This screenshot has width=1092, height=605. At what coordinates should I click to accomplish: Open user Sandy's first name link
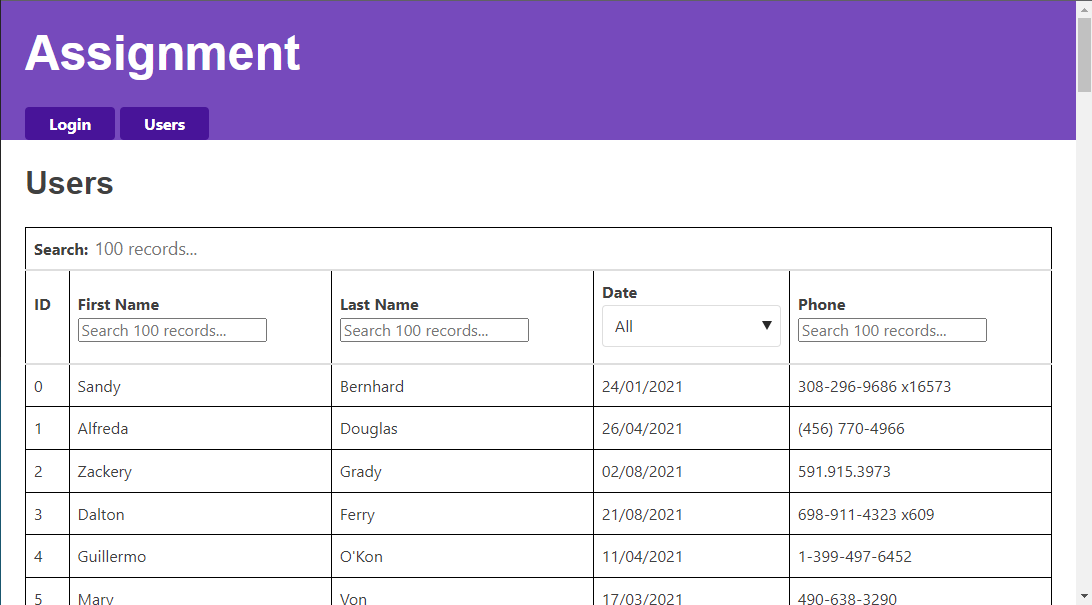tap(99, 386)
